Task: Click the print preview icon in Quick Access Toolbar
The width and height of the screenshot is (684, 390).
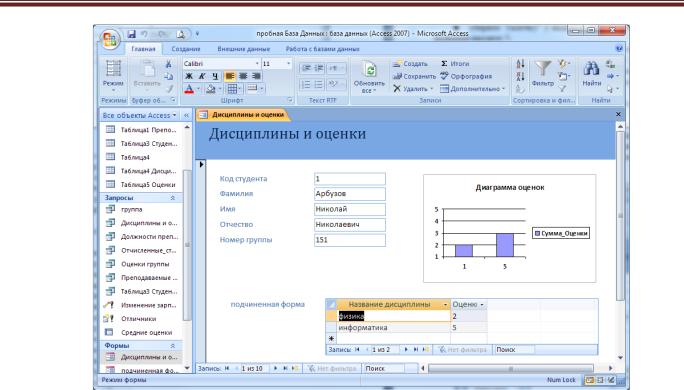Action: coord(181,34)
